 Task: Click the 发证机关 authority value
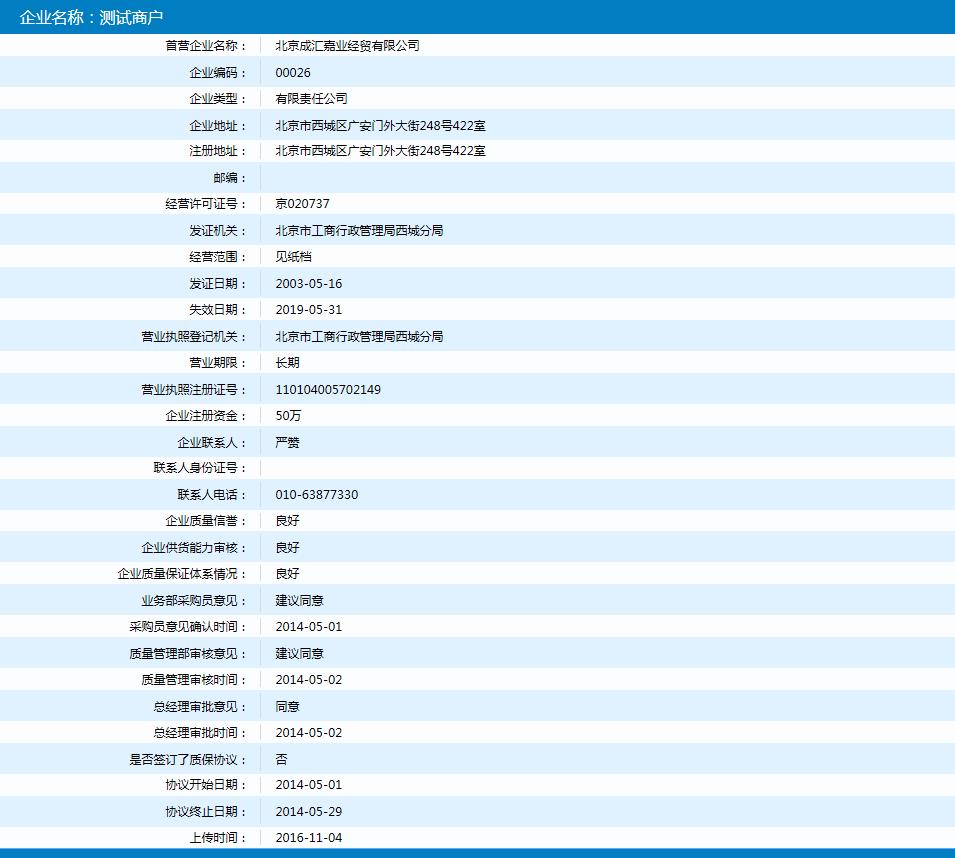coord(359,231)
